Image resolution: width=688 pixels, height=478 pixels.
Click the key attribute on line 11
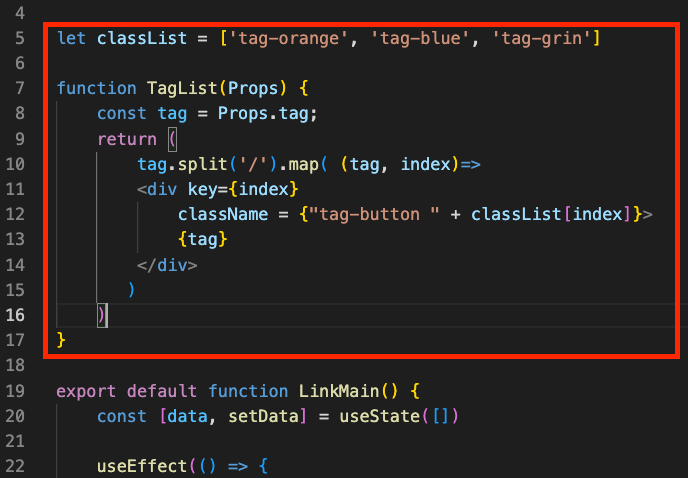pyautogui.click(x=202, y=190)
